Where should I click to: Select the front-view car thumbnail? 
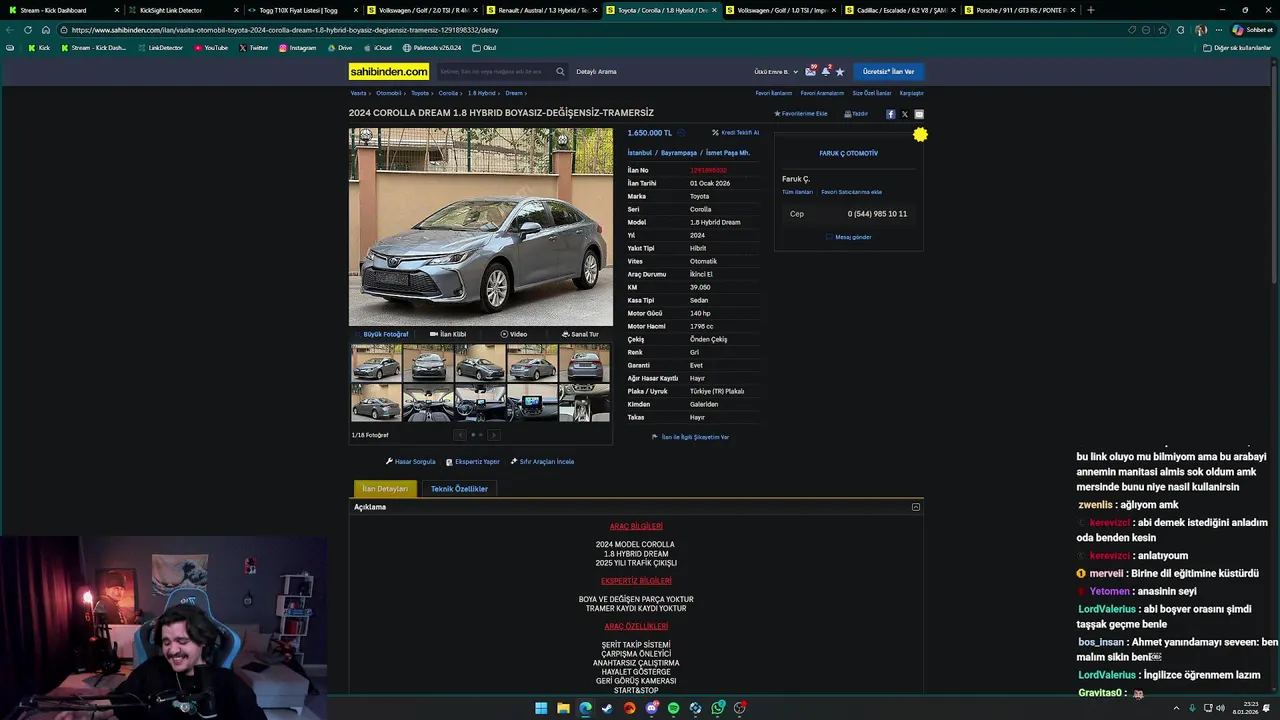coord(428,363)
